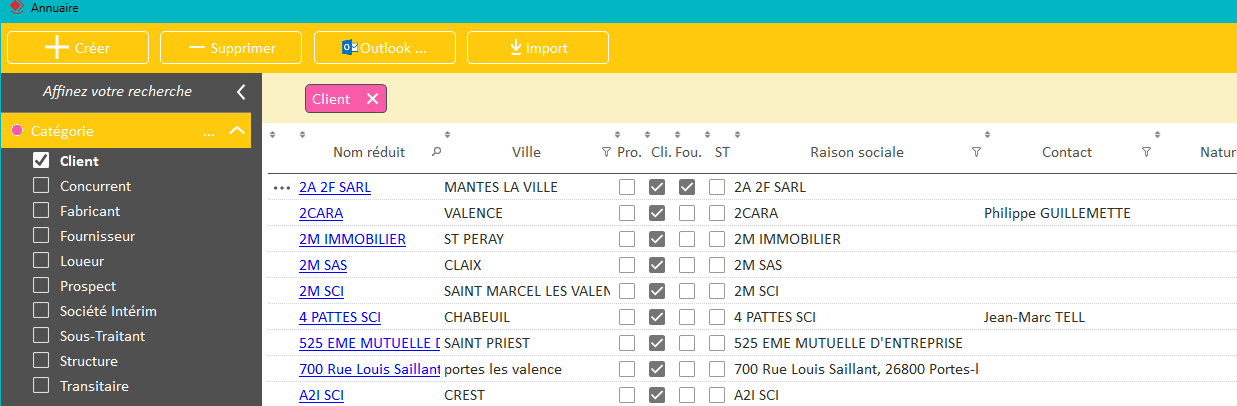Select the CHABEUIL city cell
Viewport: 1237px width, 406px height.
coord(477,317)
